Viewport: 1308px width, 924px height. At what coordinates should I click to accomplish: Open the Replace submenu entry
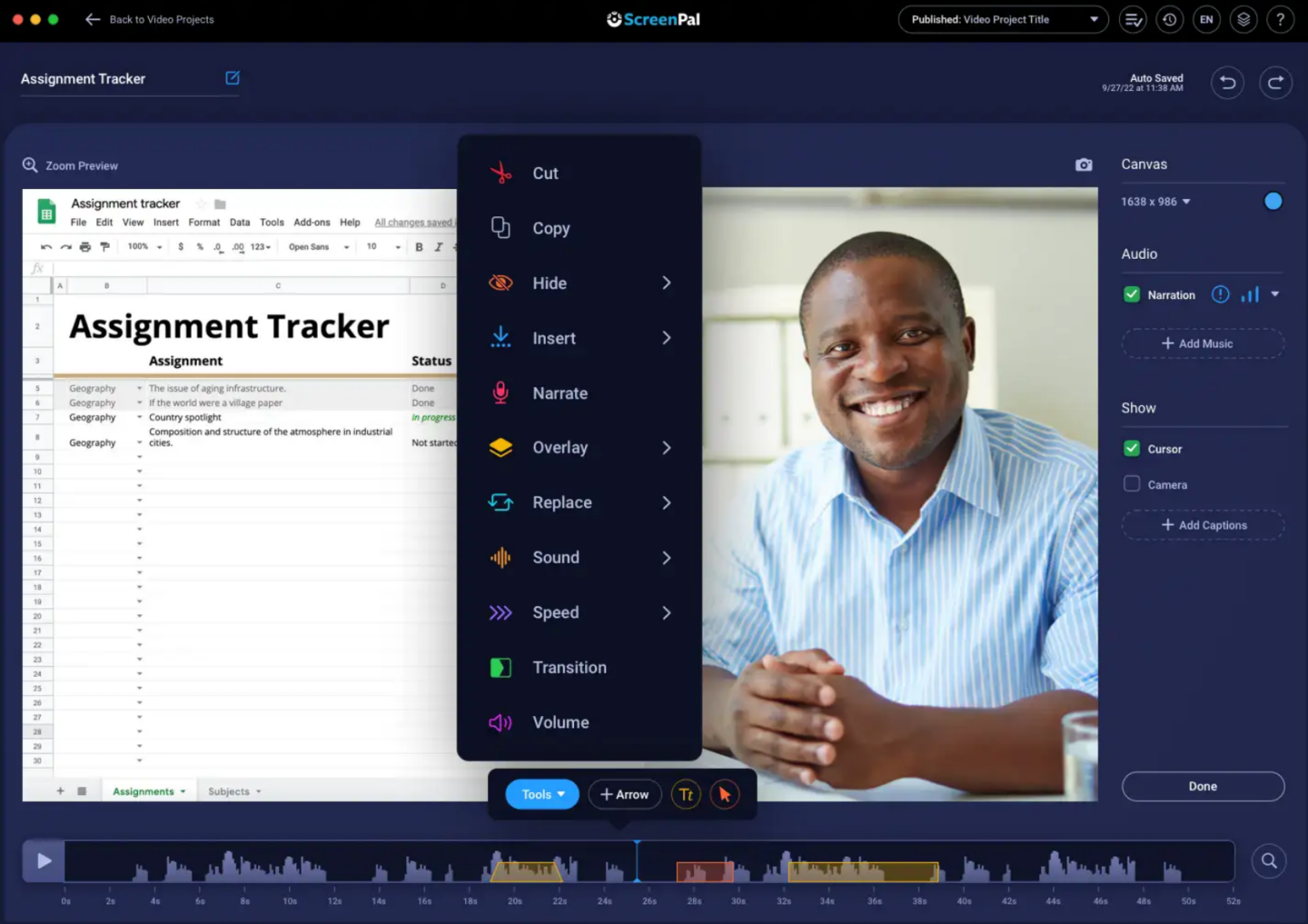tap(562, 502)
